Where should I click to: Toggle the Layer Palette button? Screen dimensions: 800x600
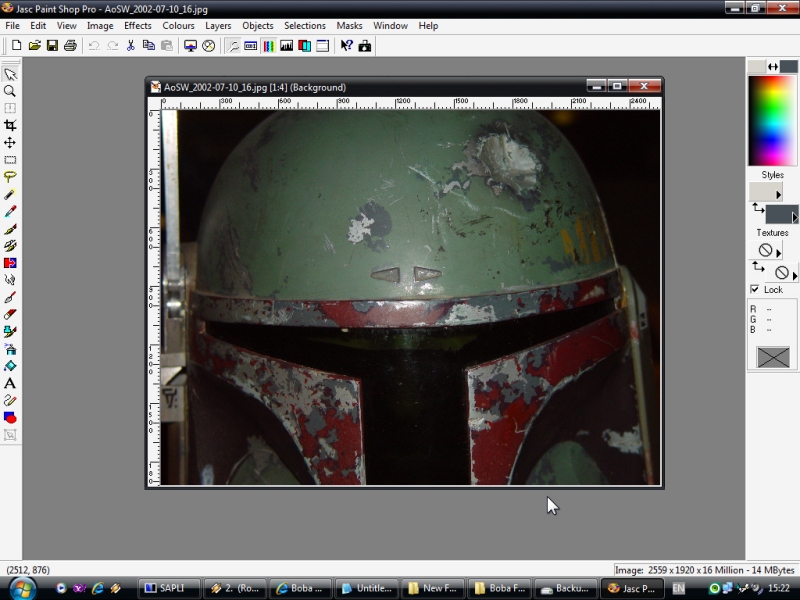(x=305, y=46)
